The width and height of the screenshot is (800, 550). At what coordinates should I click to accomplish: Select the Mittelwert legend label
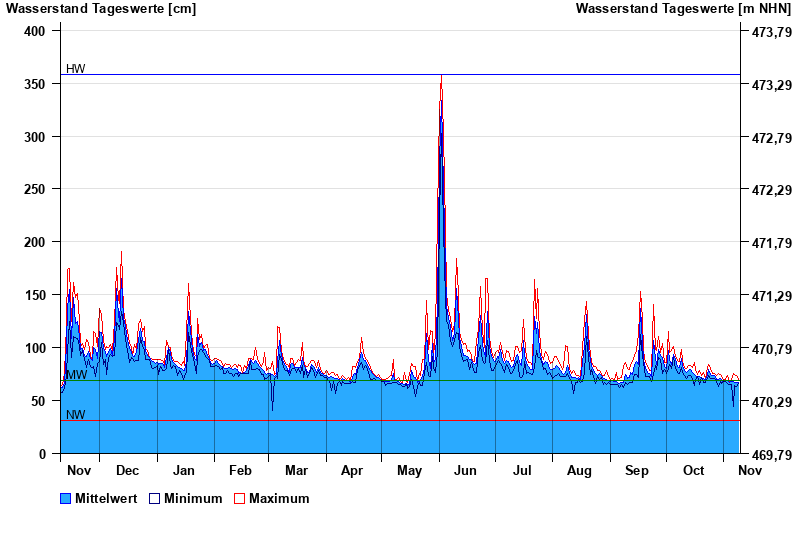106,498
